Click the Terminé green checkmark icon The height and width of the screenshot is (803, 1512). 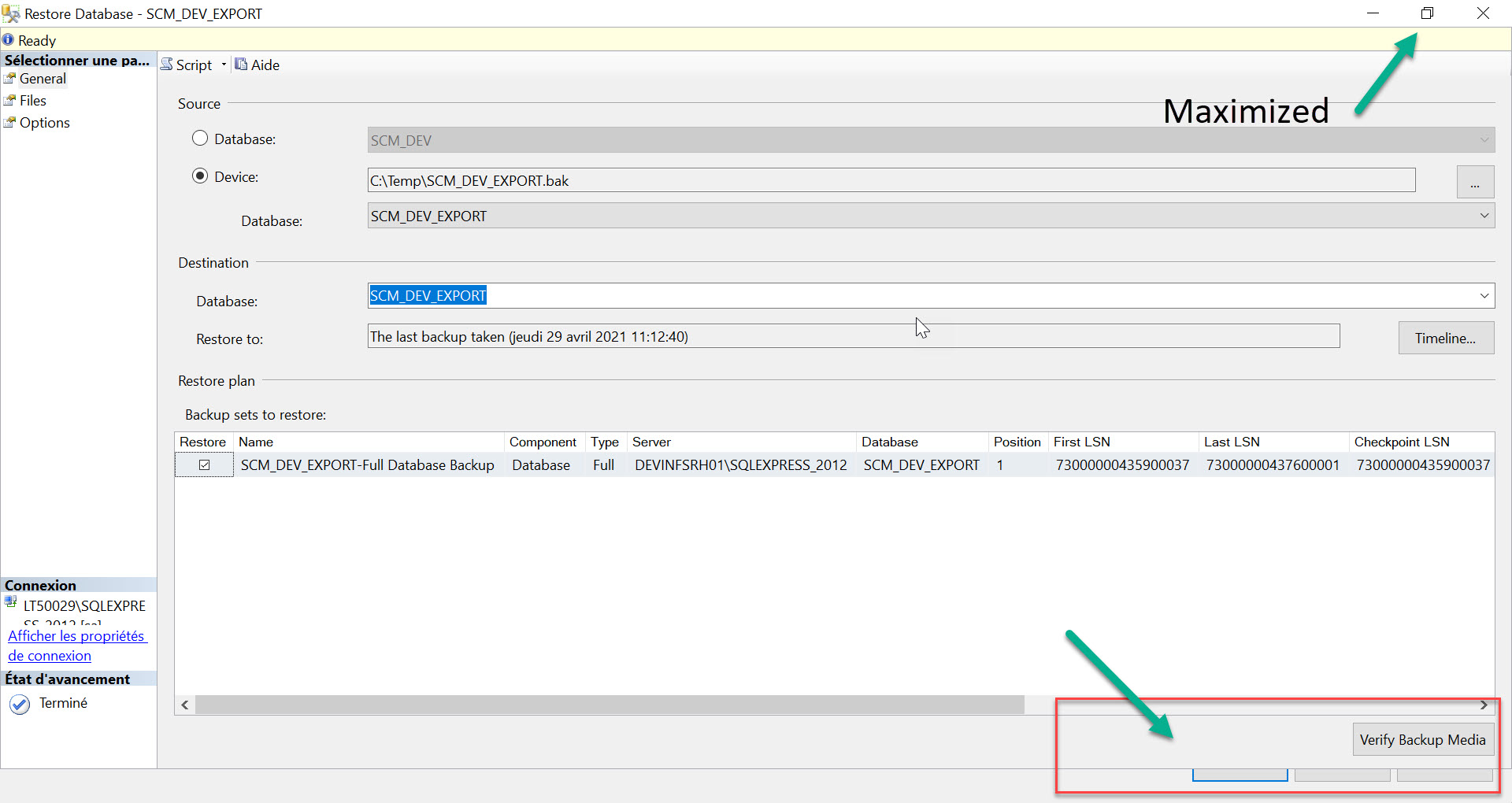[20, 704]
